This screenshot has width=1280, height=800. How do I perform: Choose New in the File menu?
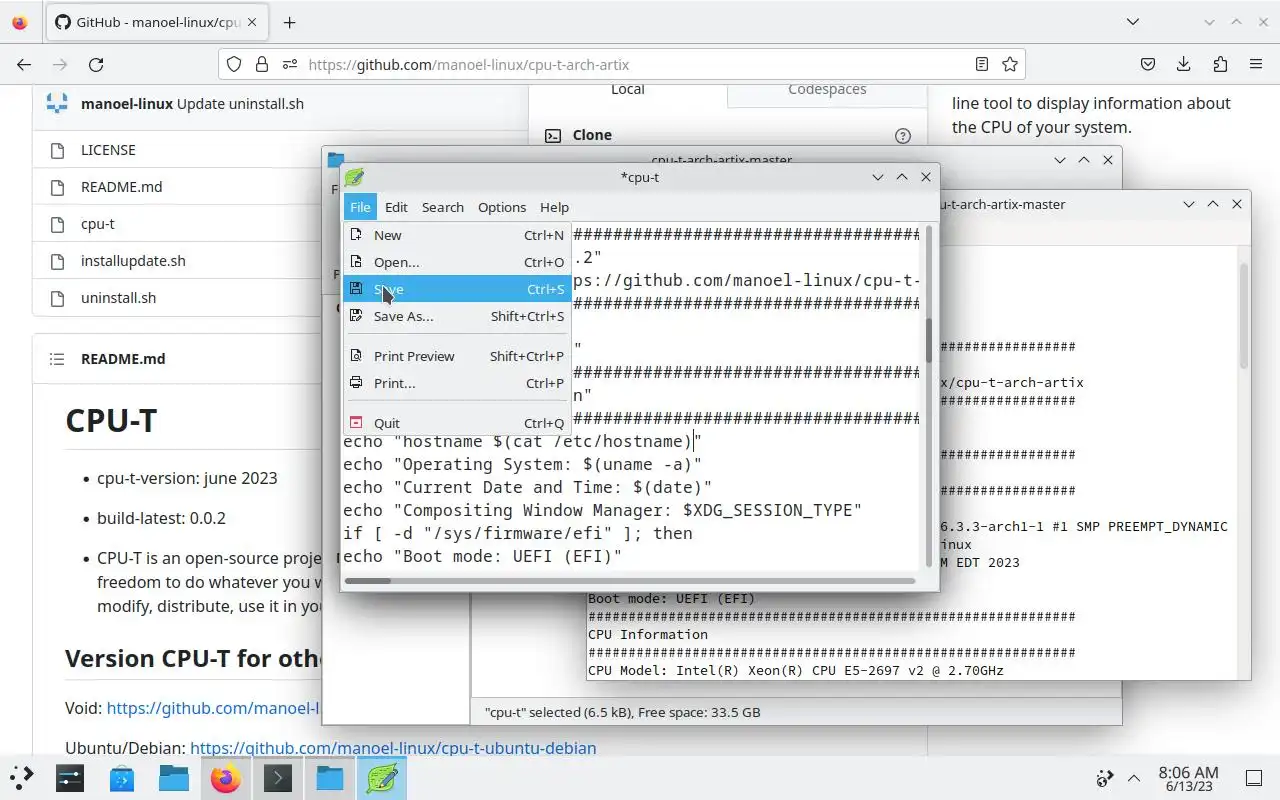[457, 235]
